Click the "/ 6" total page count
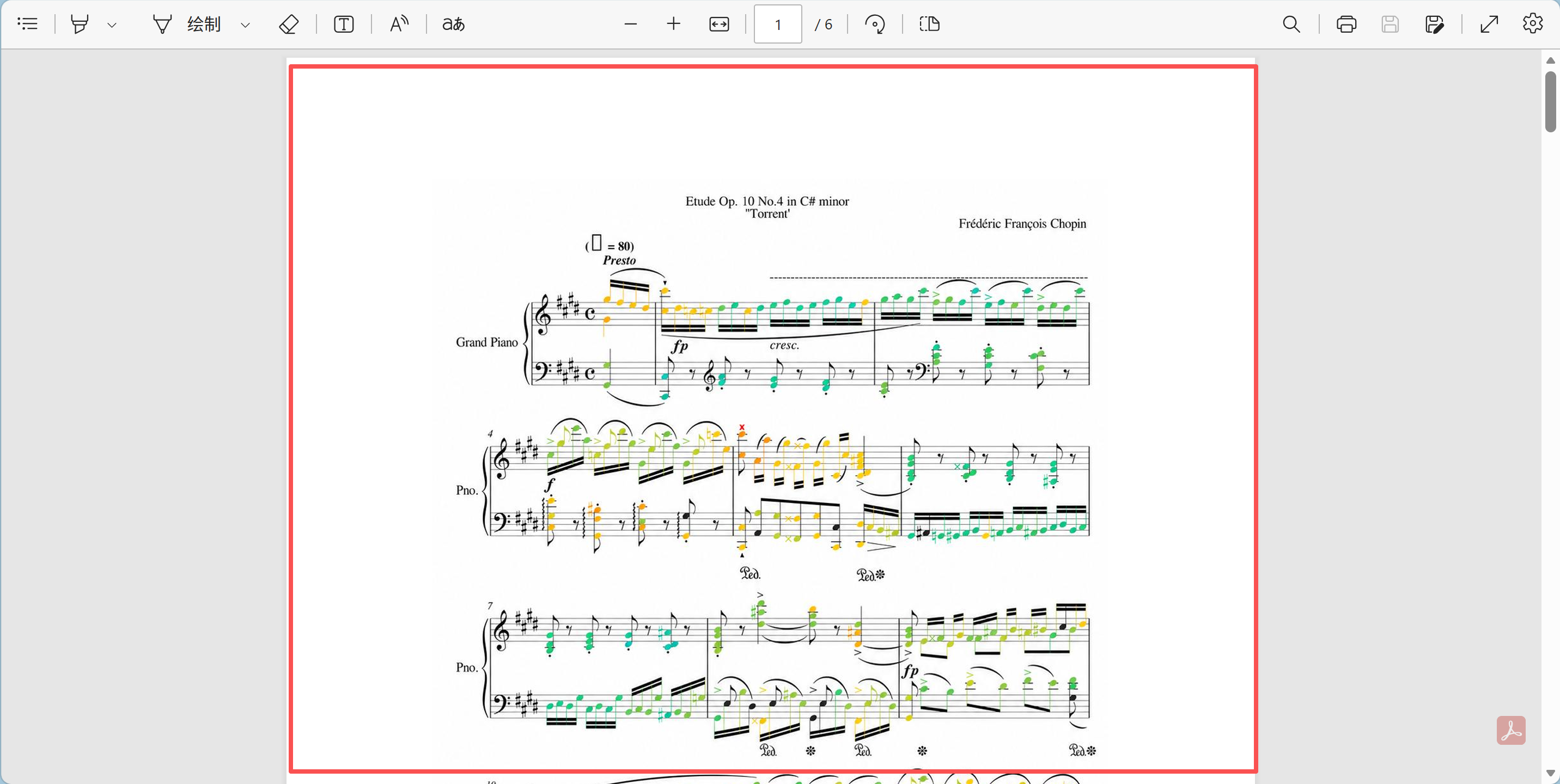The height and width of the screenshot is (784, 1560). (x=823, y=24)
